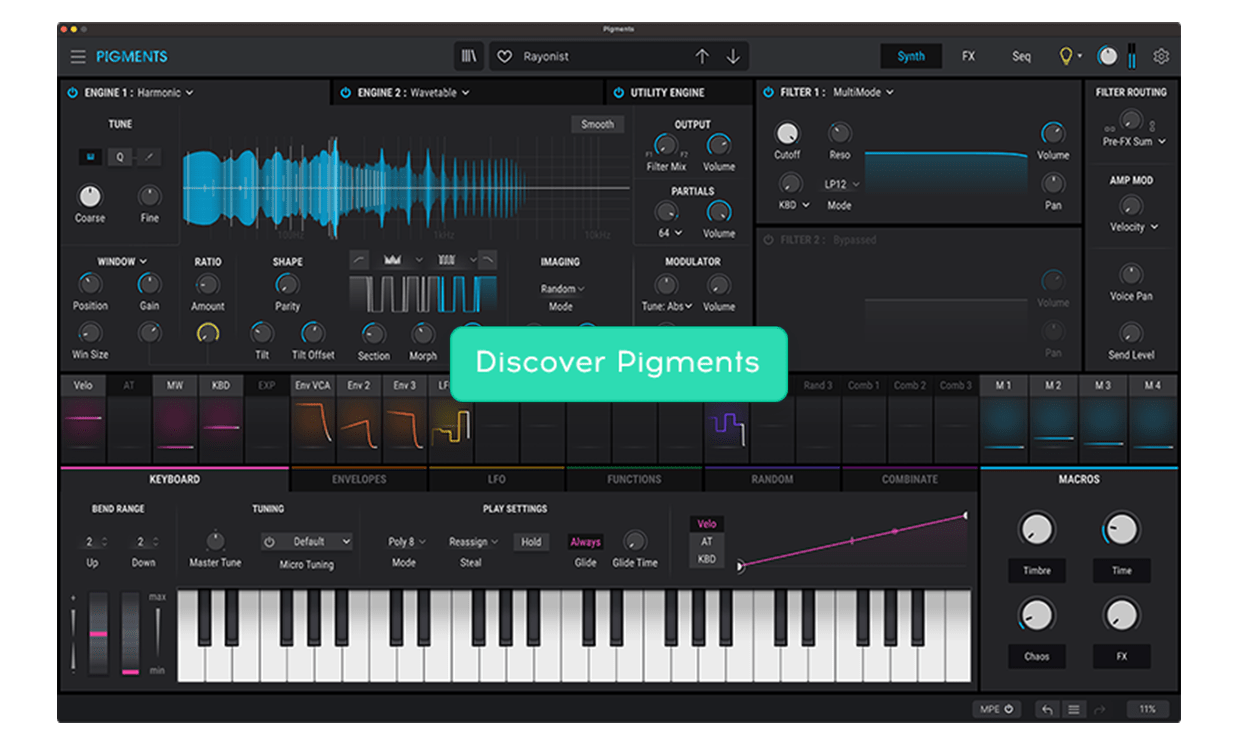Toggle Engine 1 power button
1237x745 pixels.
[x=72, y=93]
